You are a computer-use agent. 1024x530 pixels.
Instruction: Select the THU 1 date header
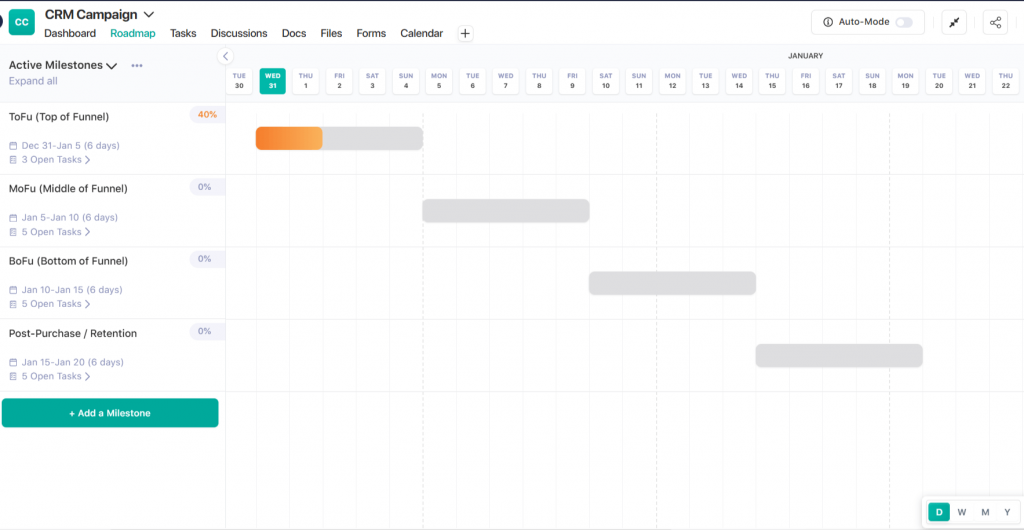point(306,81)
